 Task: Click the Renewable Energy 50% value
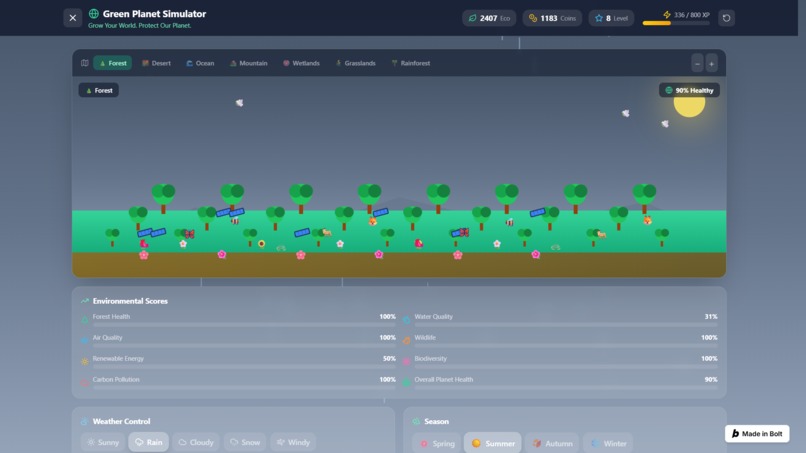coord(389,359)
